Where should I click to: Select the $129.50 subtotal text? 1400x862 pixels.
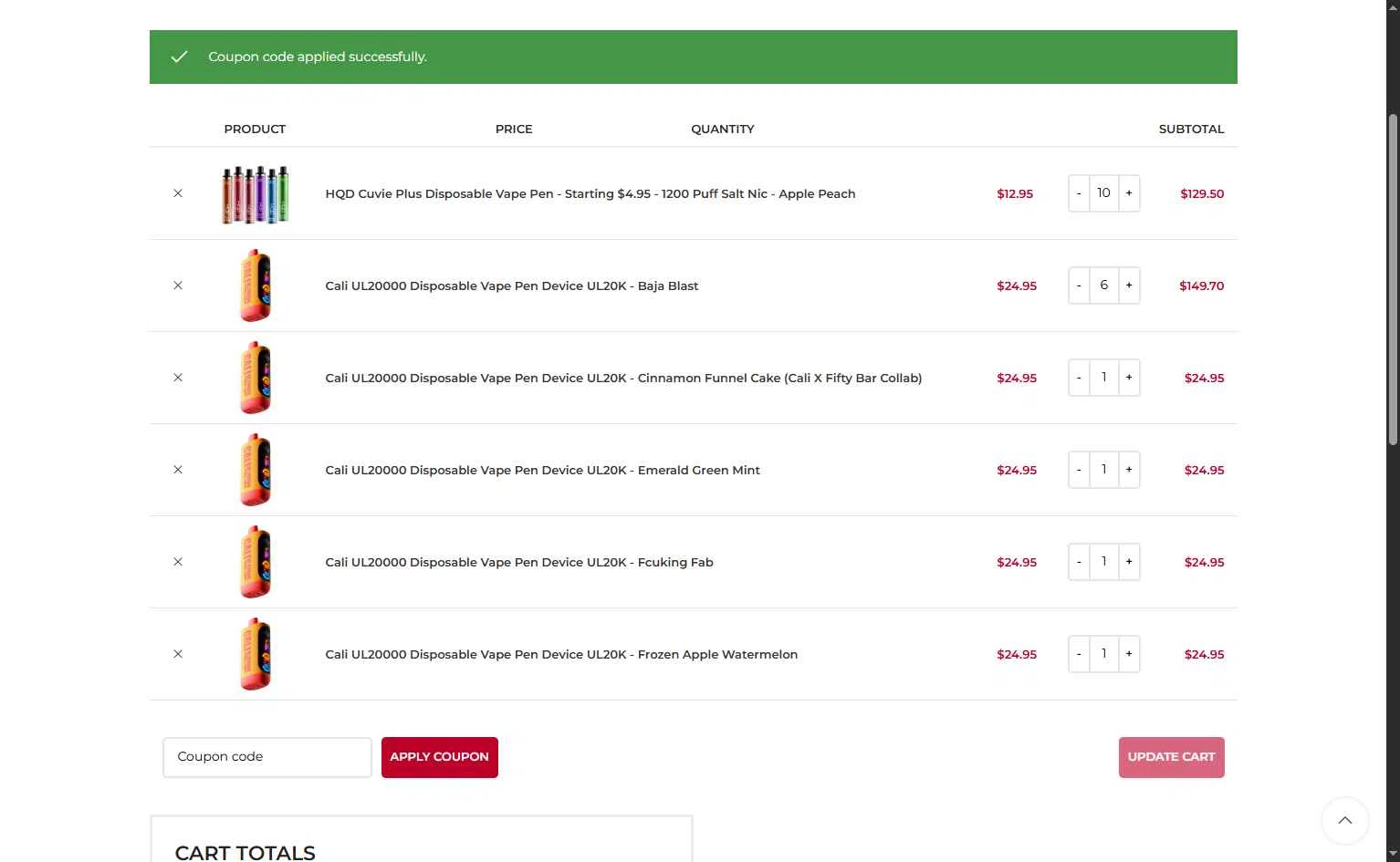coord(1202,193)
